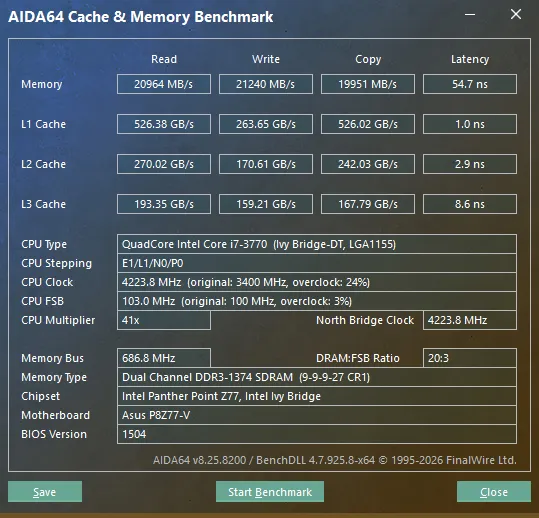This screenshot has height=518, width=539.
Task: Click the L1 Cache Write 263.65 GB/s field
Action: click(266, 124)
